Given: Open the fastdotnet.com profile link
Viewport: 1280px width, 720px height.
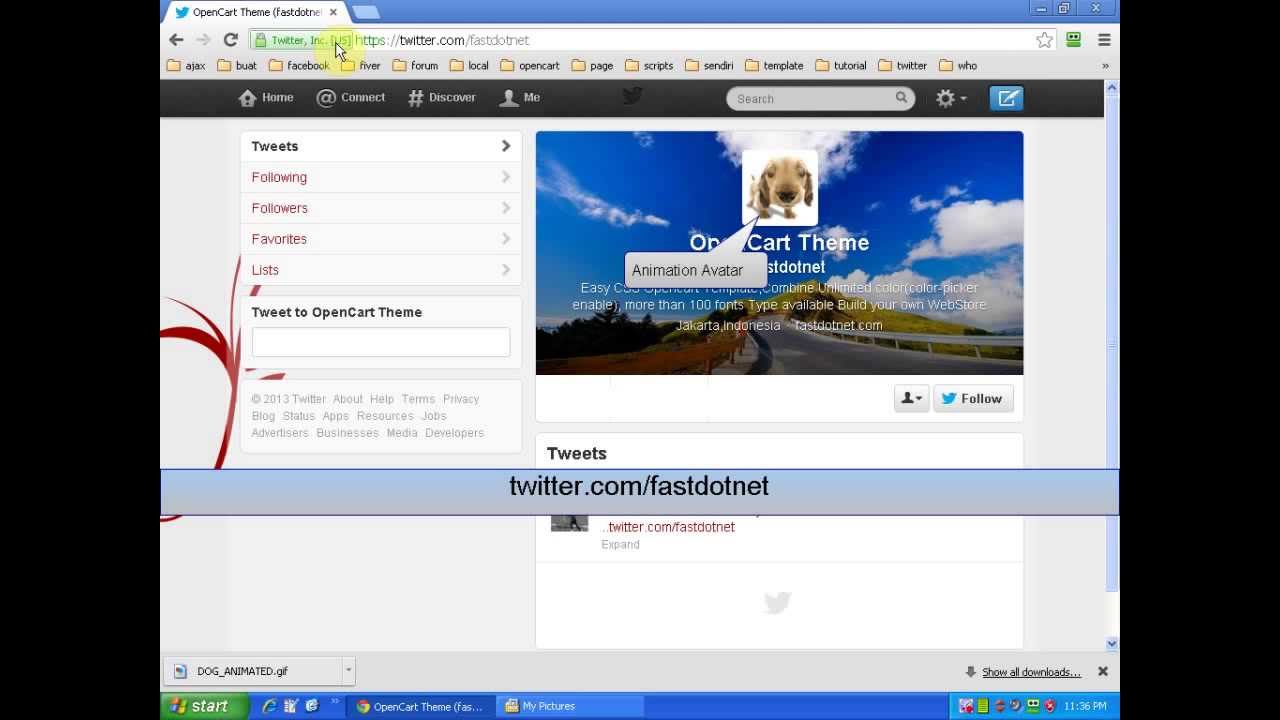Looking at the screenshot, I should 838,325.
